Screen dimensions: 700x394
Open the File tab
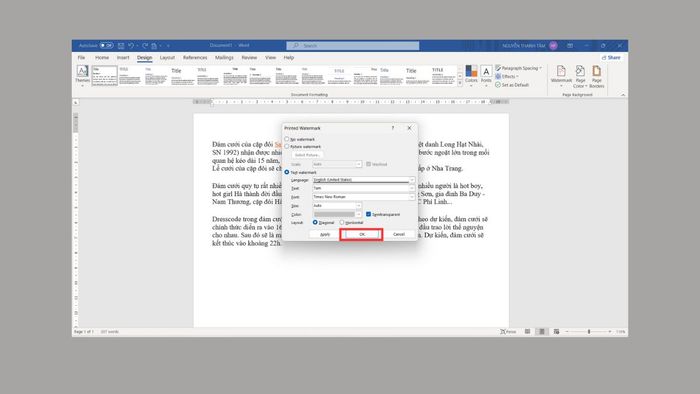(81, 58)
